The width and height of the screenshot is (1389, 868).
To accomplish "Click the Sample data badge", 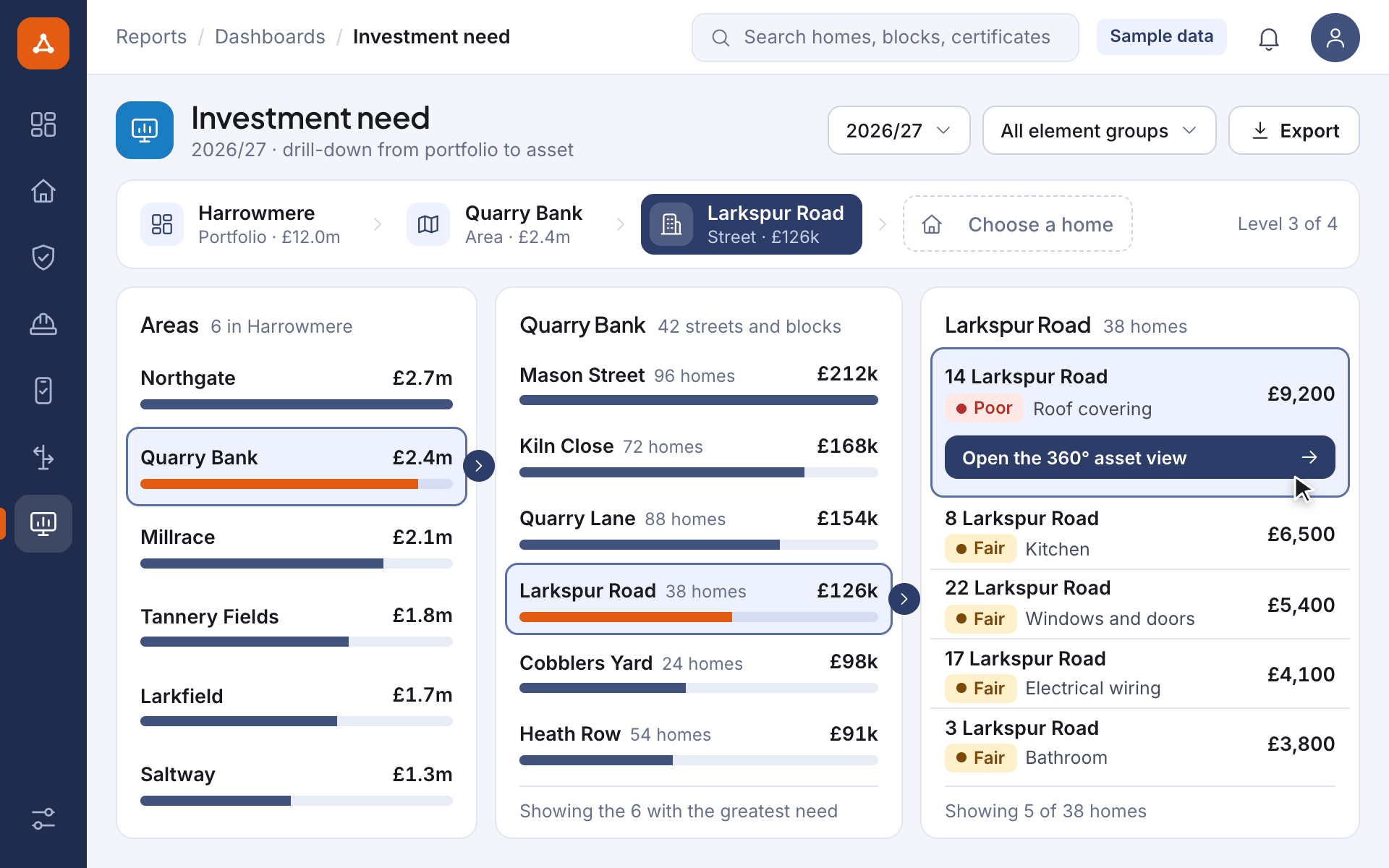I will 1162,37.
